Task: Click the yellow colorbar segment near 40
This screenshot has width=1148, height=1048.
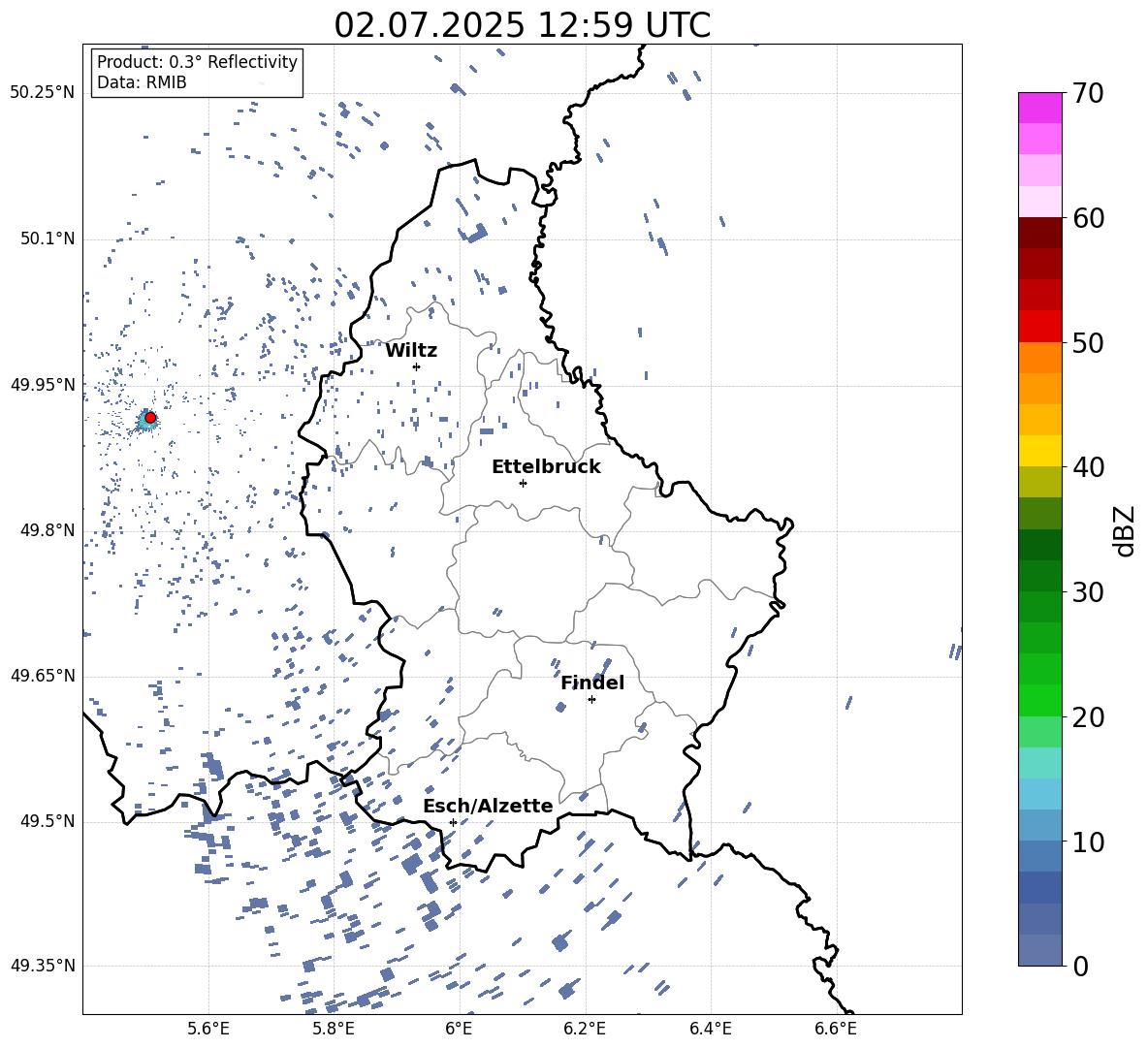Action: [x=1040, y=451]
